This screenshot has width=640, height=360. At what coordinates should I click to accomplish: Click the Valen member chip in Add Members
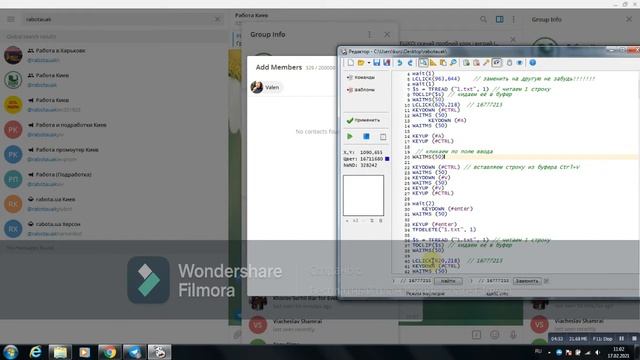tap(266, 87)
